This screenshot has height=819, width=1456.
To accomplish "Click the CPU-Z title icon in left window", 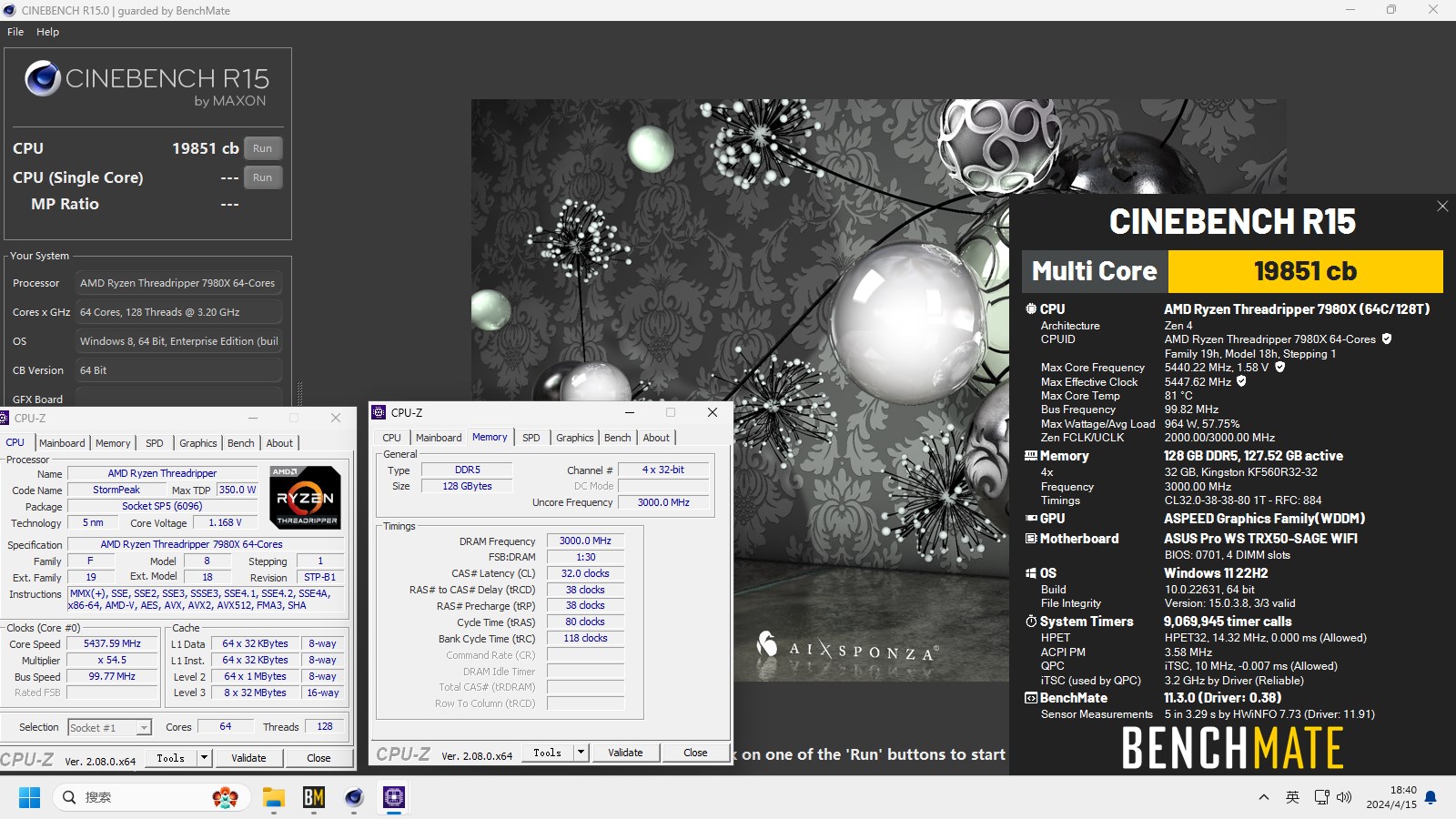I will [x=5, y=418].
